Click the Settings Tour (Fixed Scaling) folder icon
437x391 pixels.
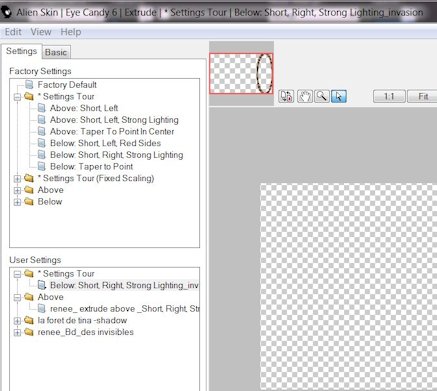[29, 178]
